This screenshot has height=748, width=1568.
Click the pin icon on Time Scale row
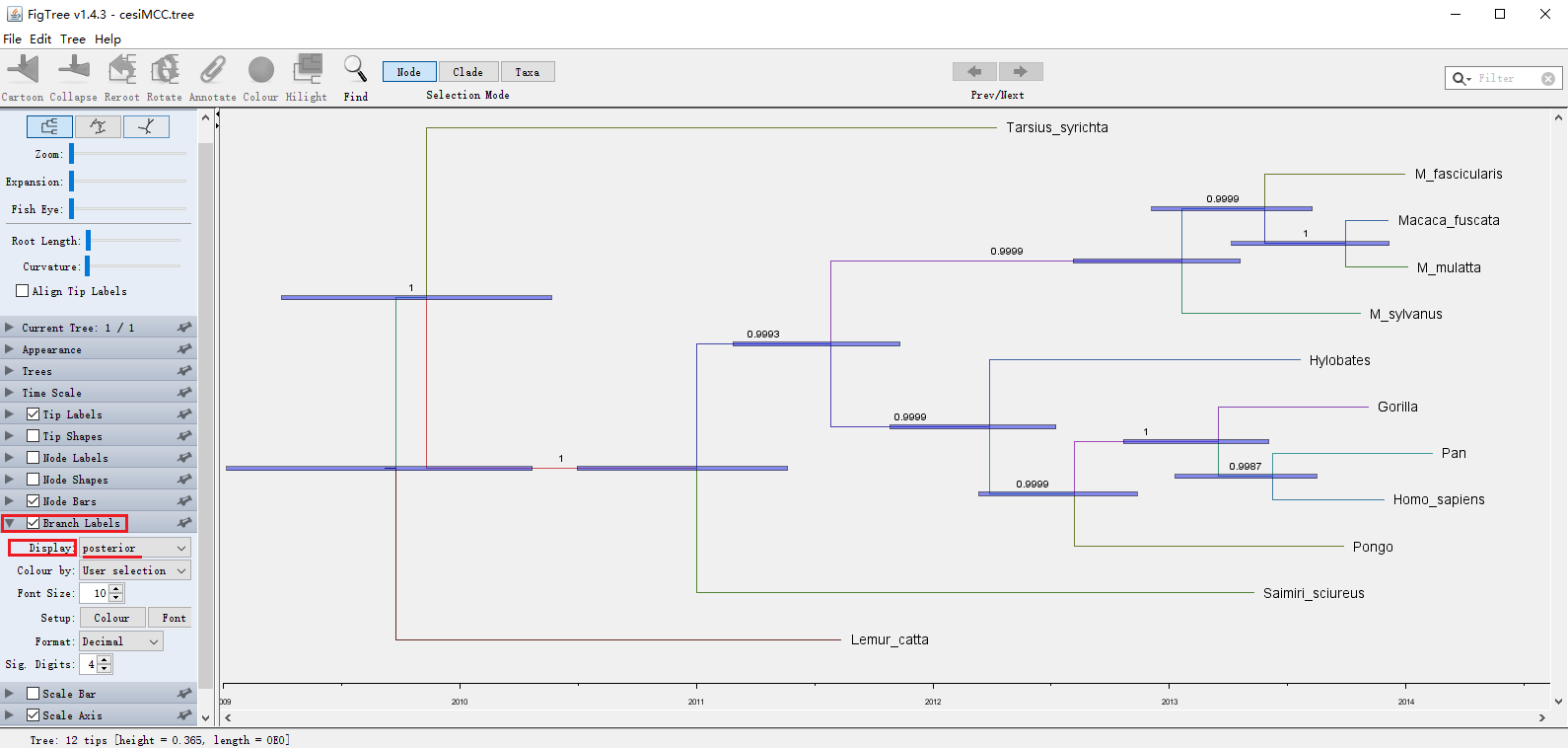click(x=184, y=393)
